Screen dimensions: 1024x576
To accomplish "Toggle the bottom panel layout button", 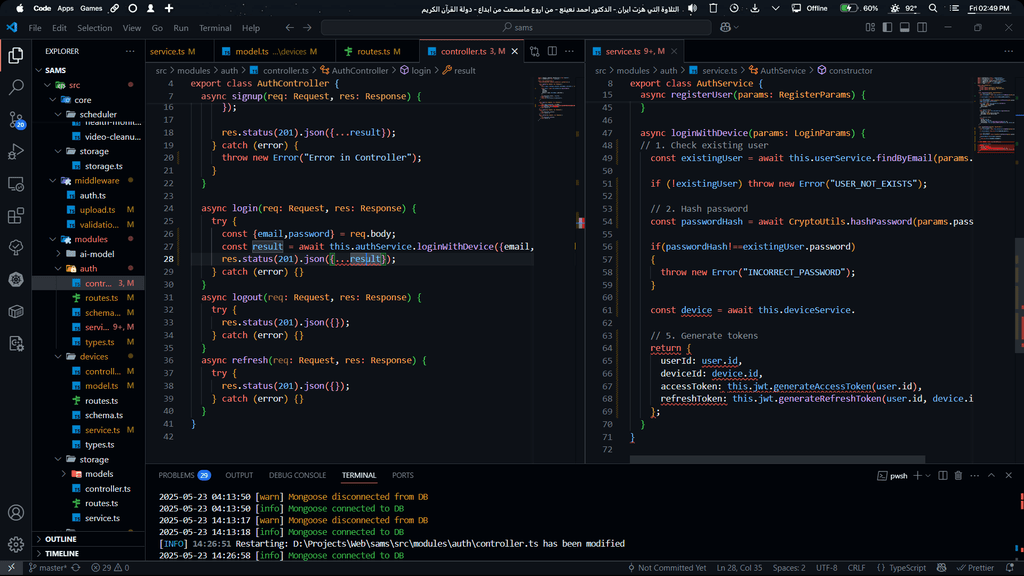I will (x=904, y=27).
